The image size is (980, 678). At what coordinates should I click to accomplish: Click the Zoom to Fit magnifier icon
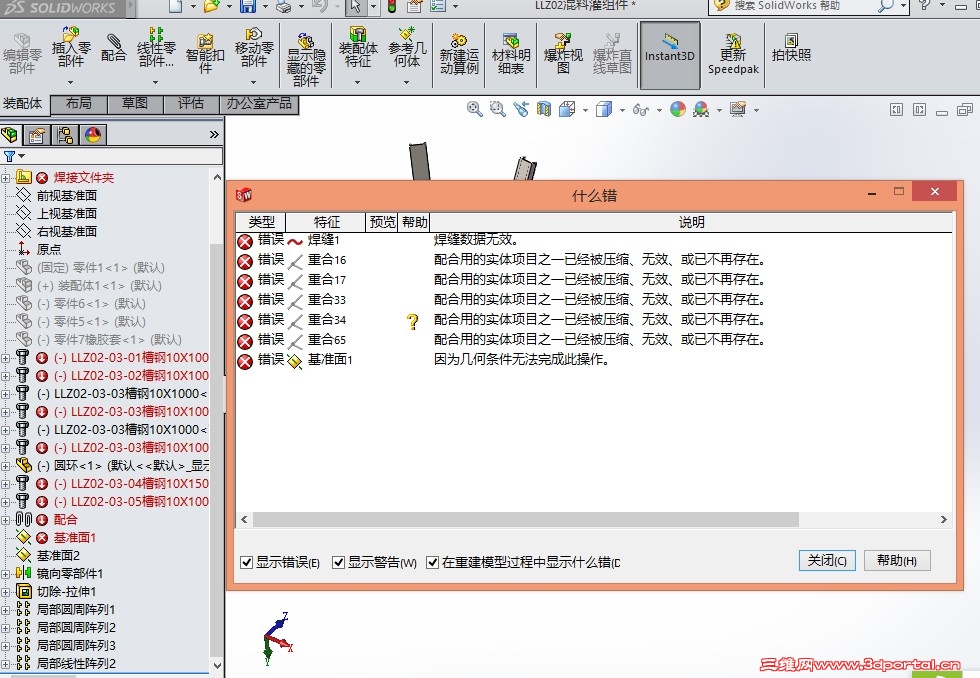tap(474, 109)
